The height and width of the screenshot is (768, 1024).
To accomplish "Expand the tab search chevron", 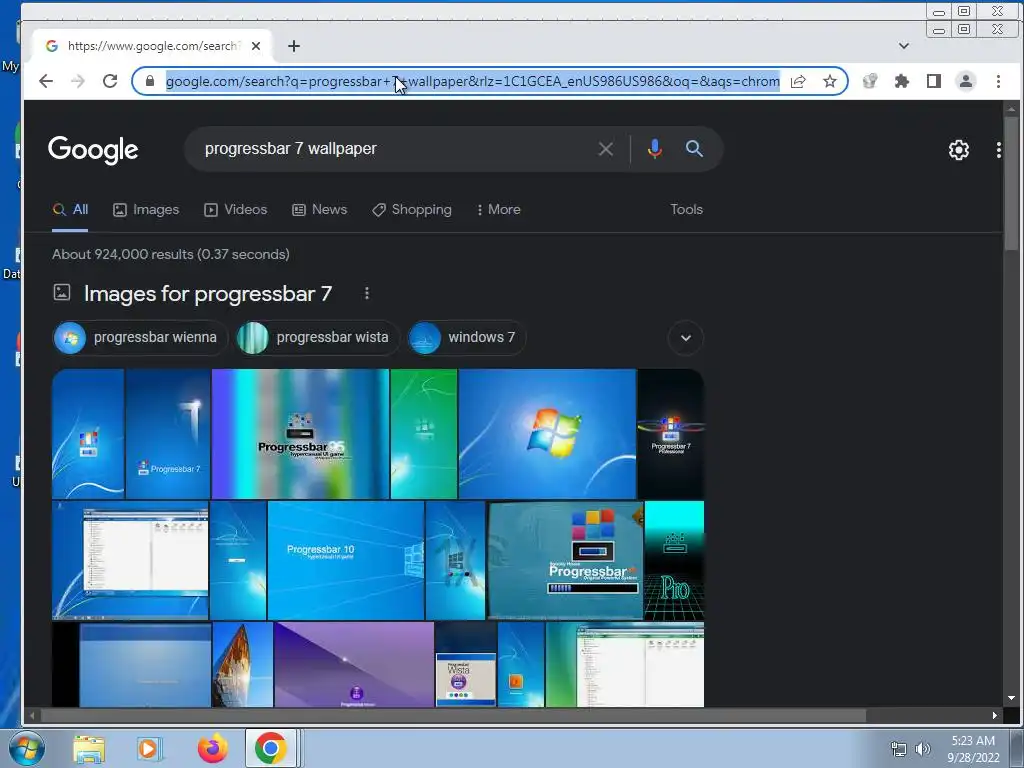I will pyautogui.click(x=904, y=46).
